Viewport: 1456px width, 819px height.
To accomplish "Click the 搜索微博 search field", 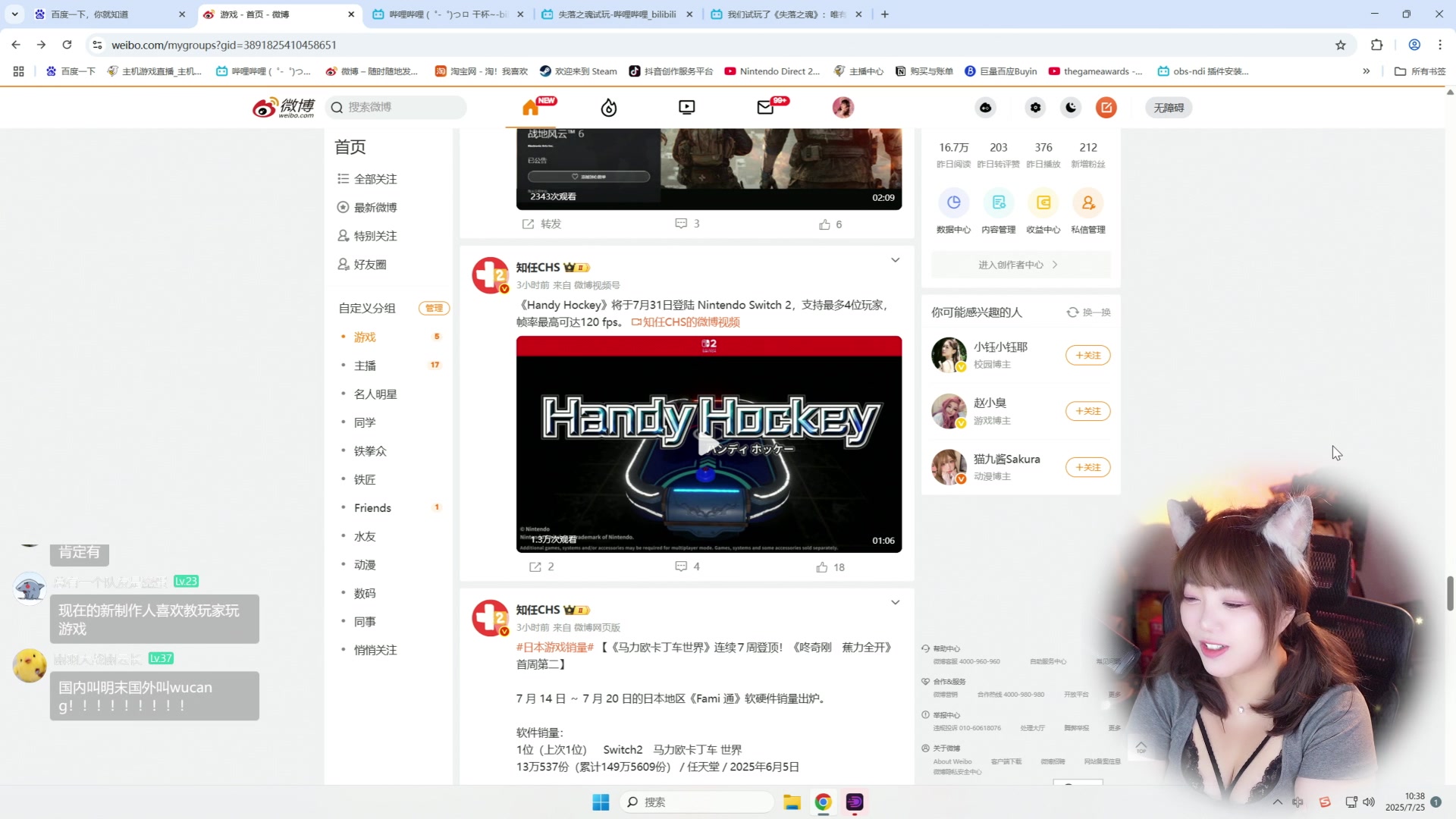I will (x=396, y=107).
